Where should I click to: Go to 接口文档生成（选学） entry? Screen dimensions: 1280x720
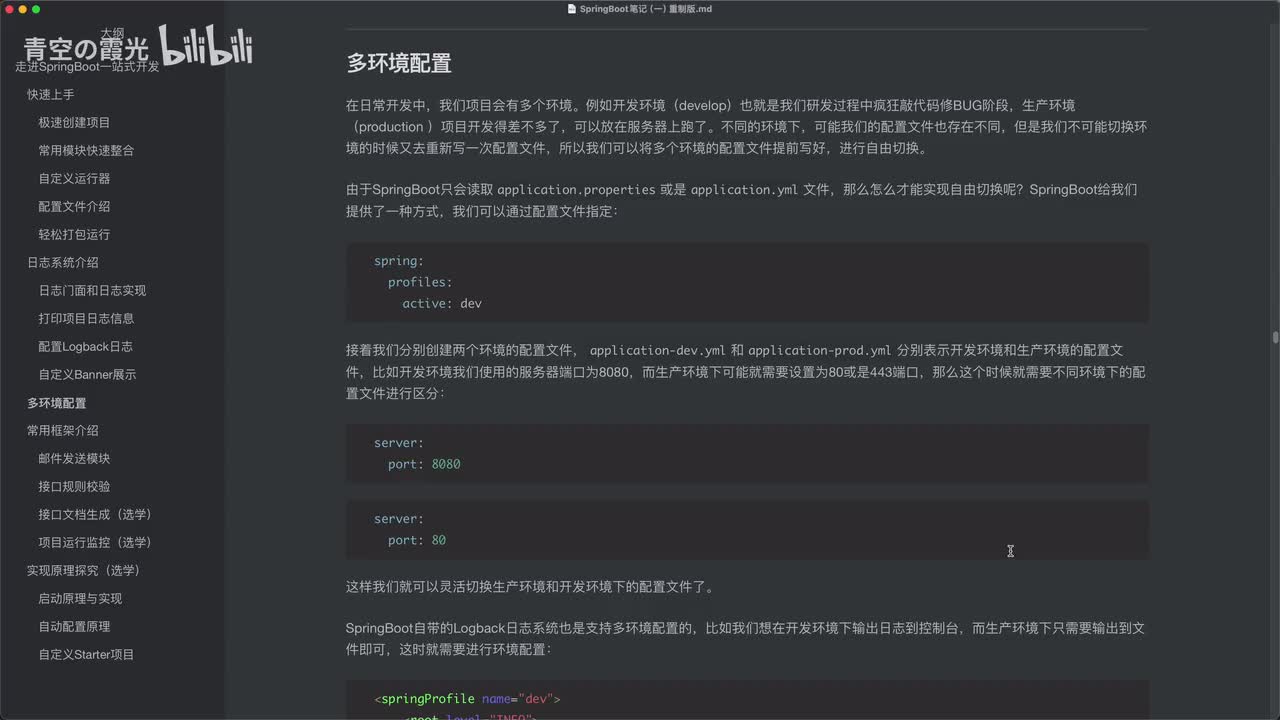tap(95, 514)
